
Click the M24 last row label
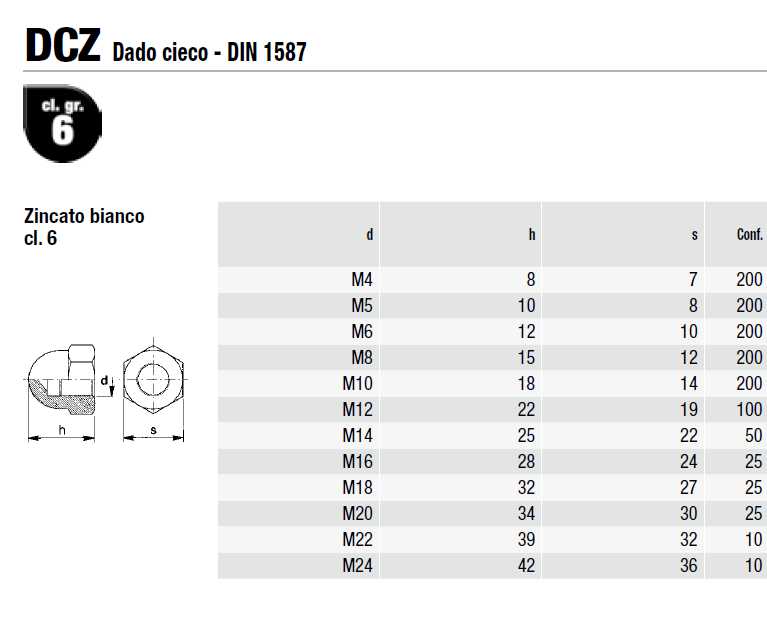[x=358, y=565]
